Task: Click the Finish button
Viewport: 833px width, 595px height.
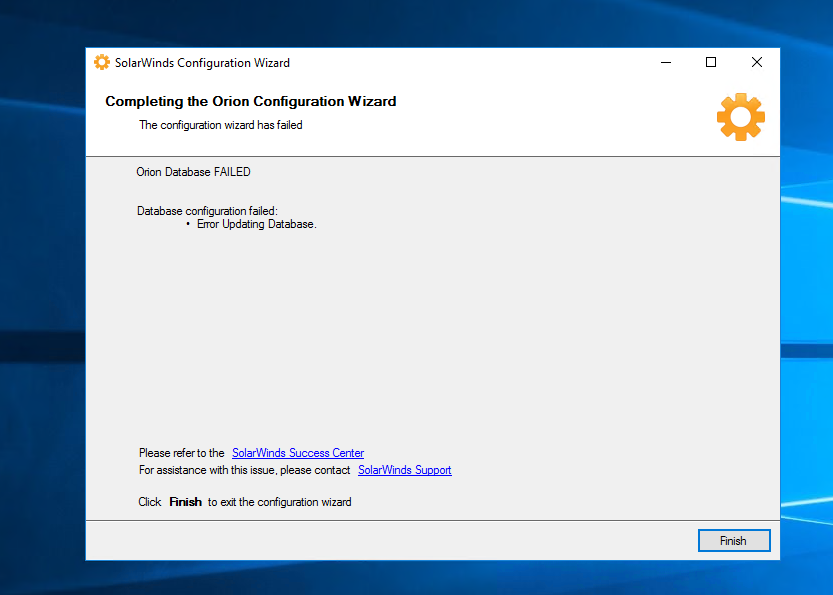Action: (734, 540)
